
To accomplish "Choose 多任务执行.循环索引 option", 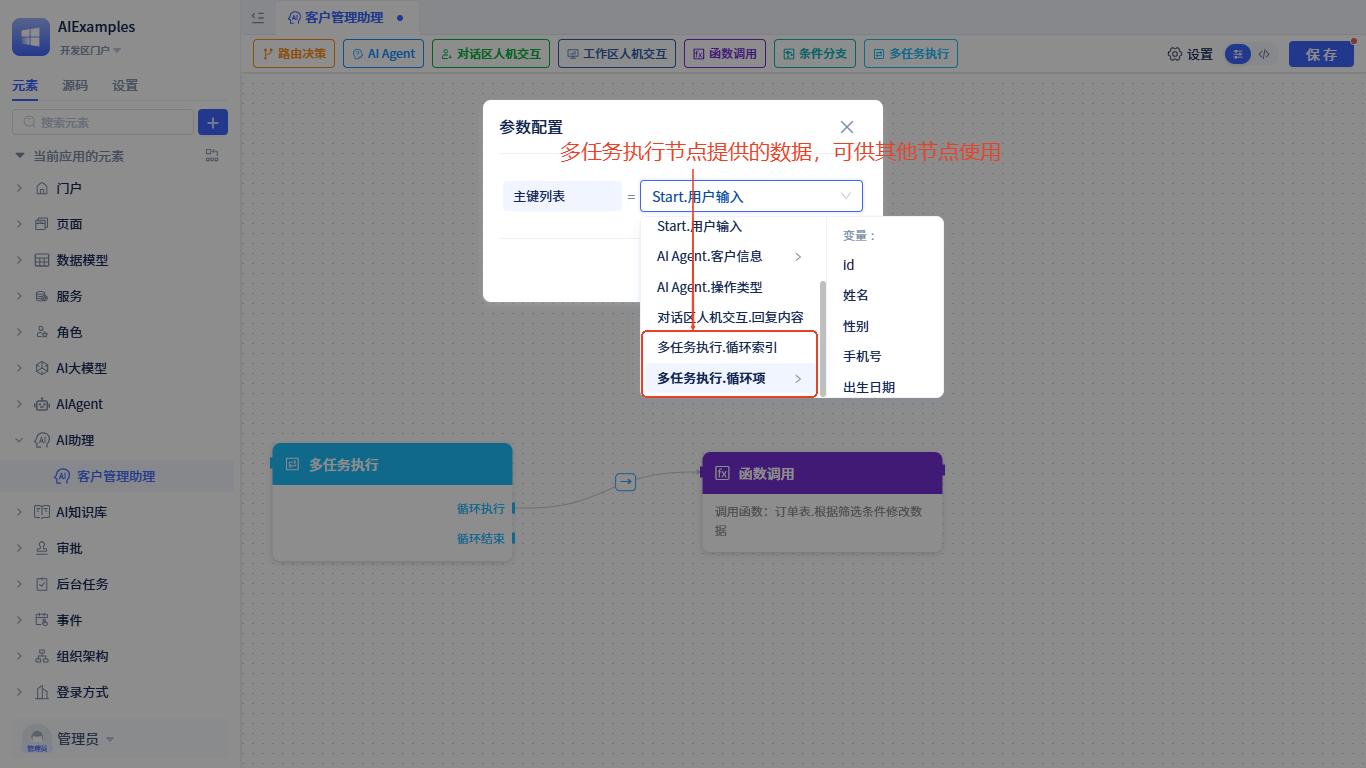I will click(730, 348).
